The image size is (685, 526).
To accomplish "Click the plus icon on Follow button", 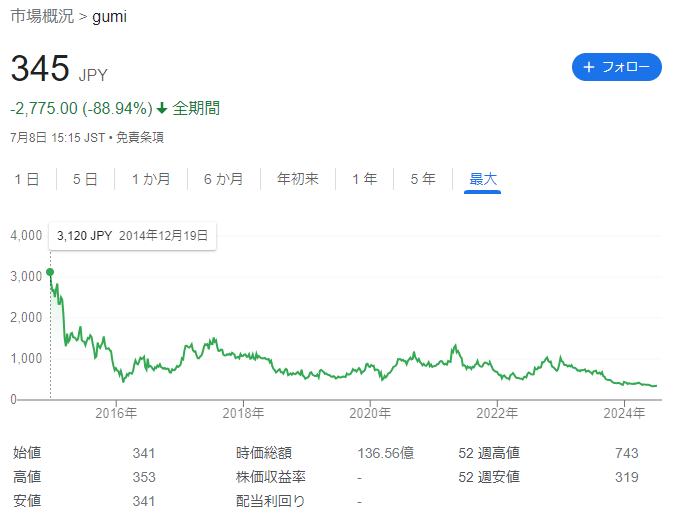I will [x=589, y=67].
